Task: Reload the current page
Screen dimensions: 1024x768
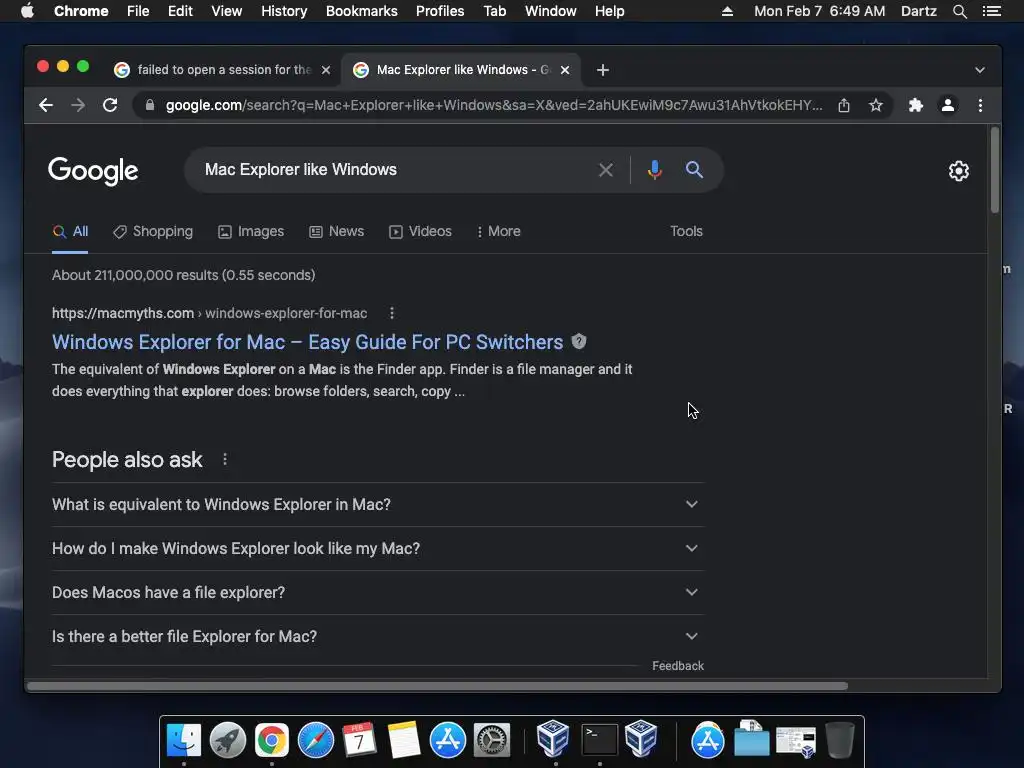Action: [x=110, y=105]
